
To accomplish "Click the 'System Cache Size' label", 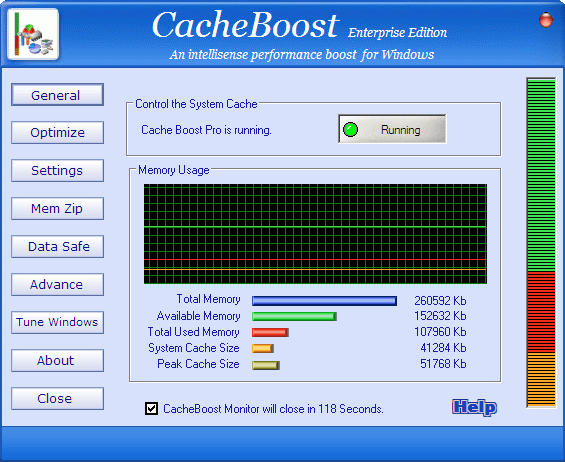I will 194,348.
